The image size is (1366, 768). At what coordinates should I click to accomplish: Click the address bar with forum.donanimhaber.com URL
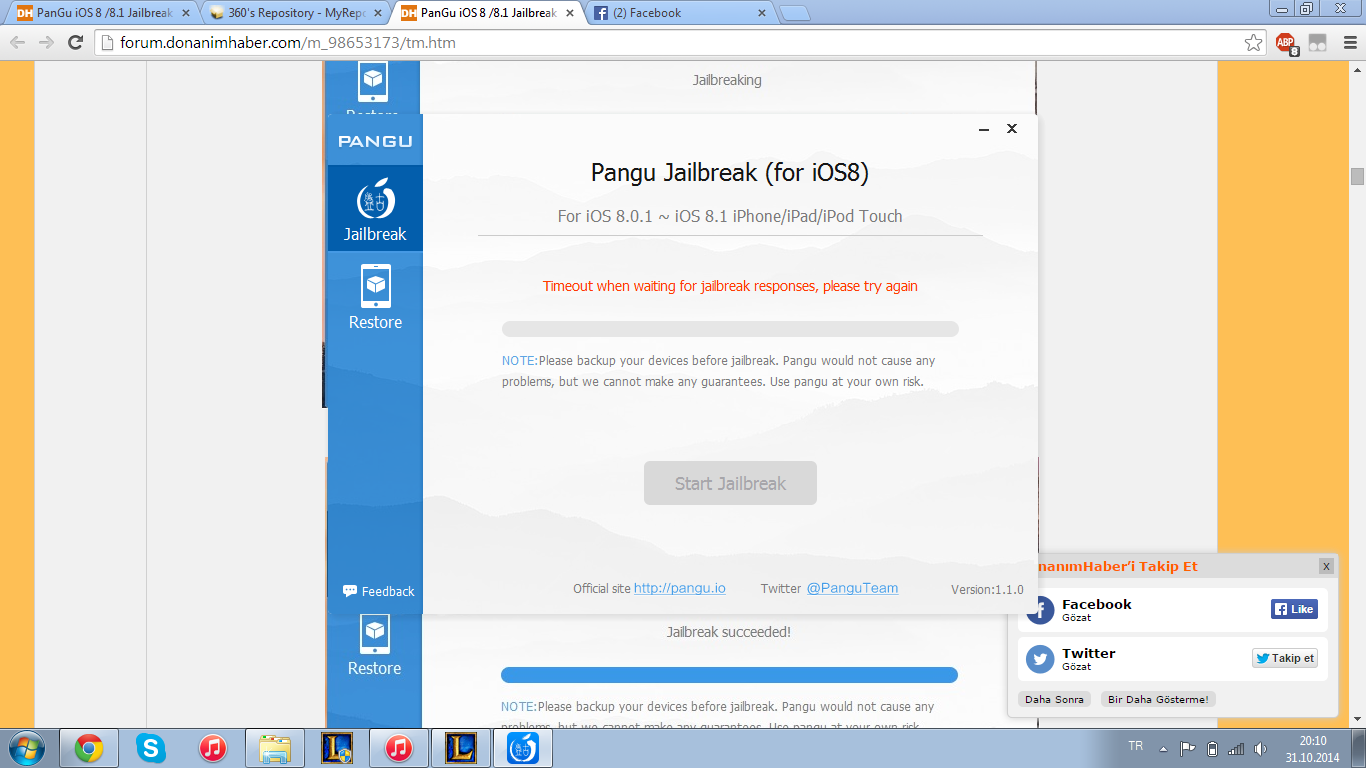[680, 43]
